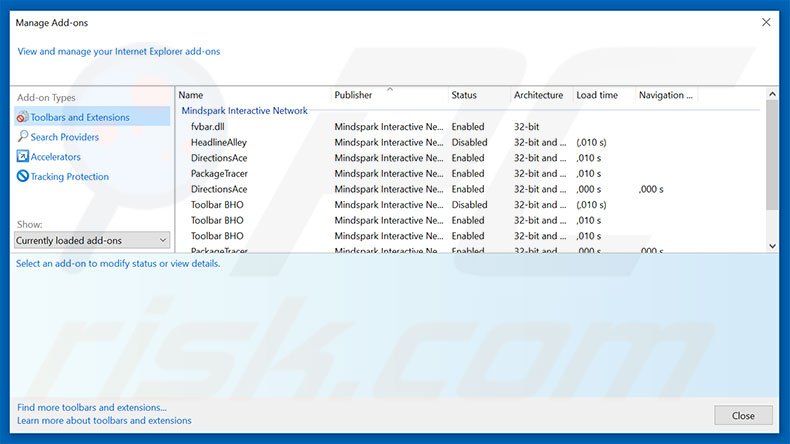The height and width of the screenshot is (444, 790).
Task: Select the HeadlineAlley add-on entry
Action: pos(218,142)
